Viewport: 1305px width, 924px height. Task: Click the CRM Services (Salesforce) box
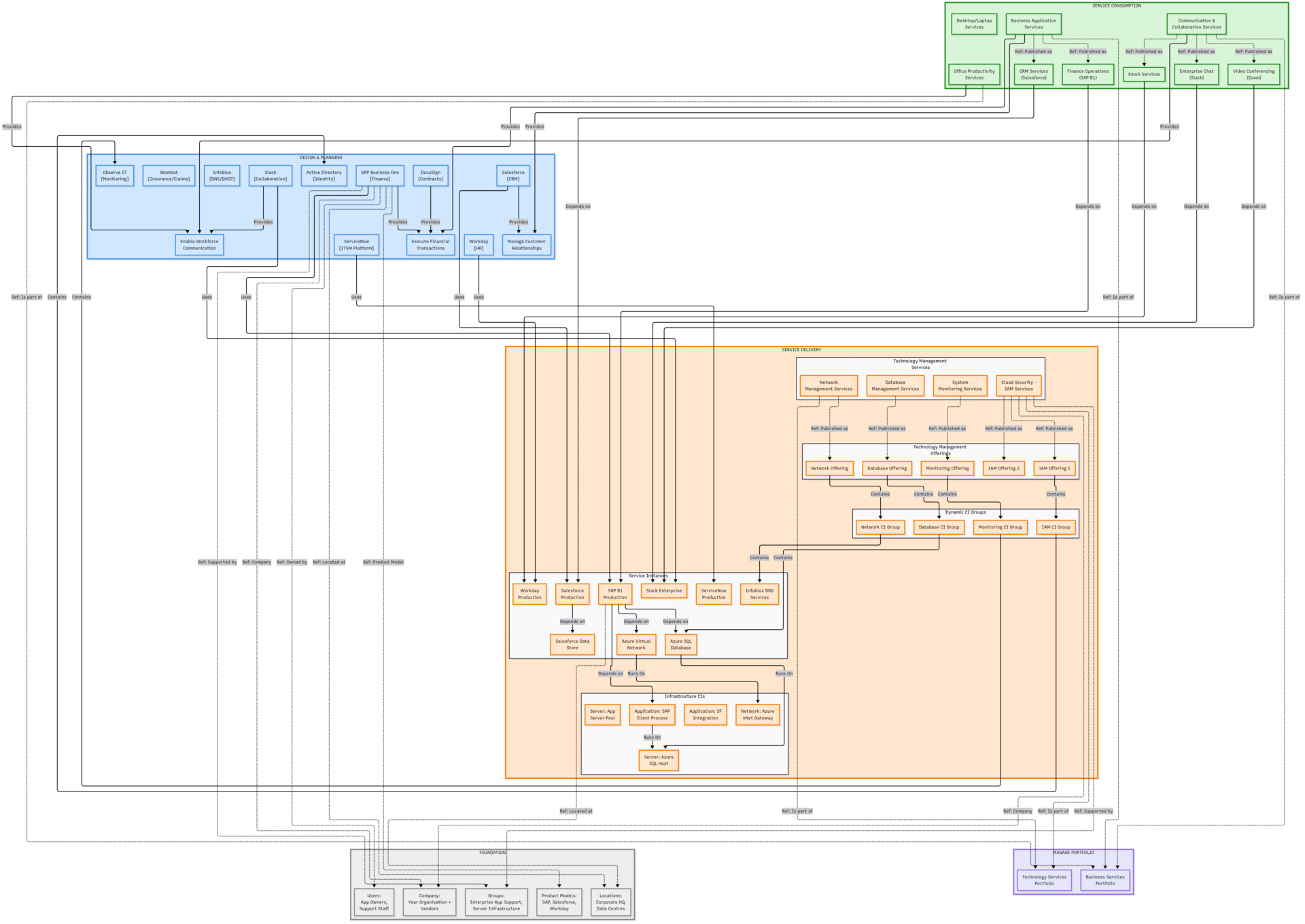[1033, 74]
